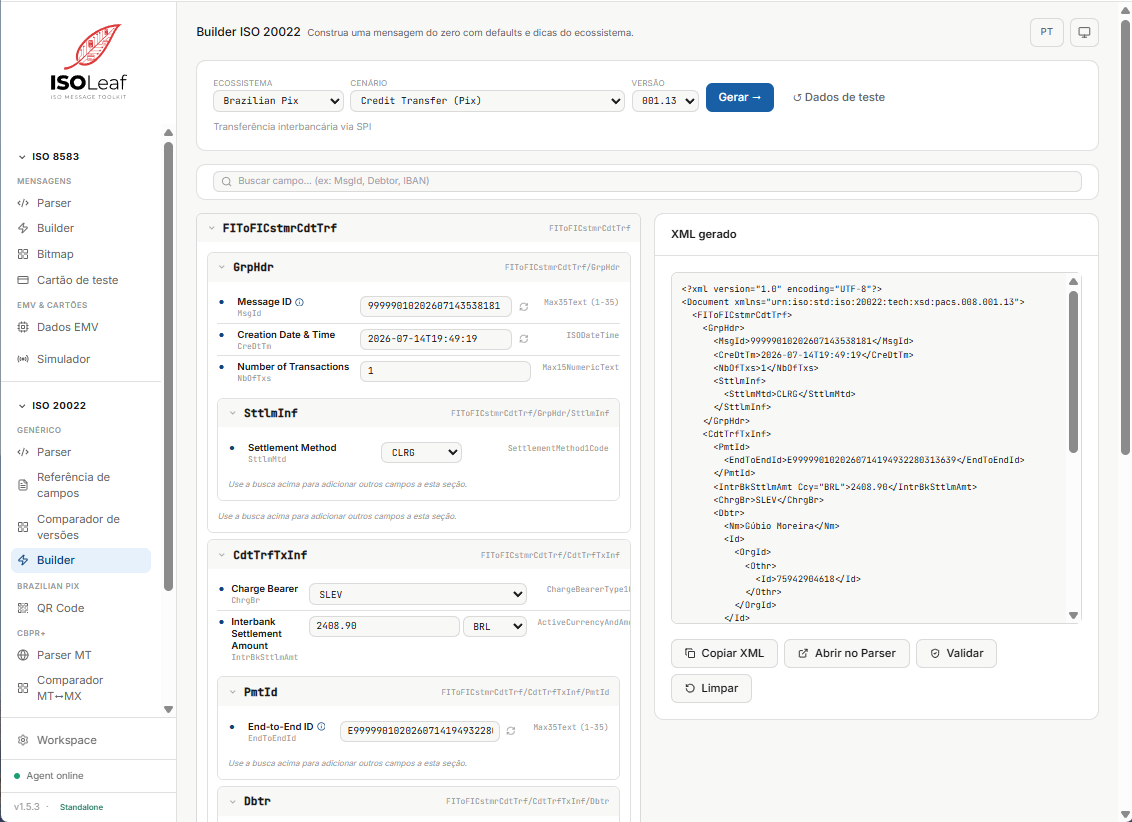
Task: Show info tooltip for Message ID
Action: (300, 302)
